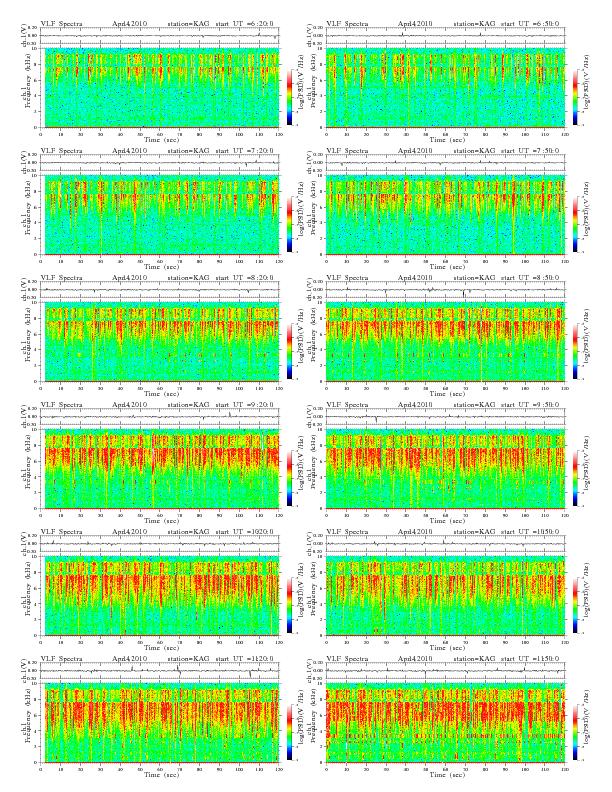612x792 pixels.
Task: Click the title text 'start UT =8:20:0'
Action: [x=245, y=277]
